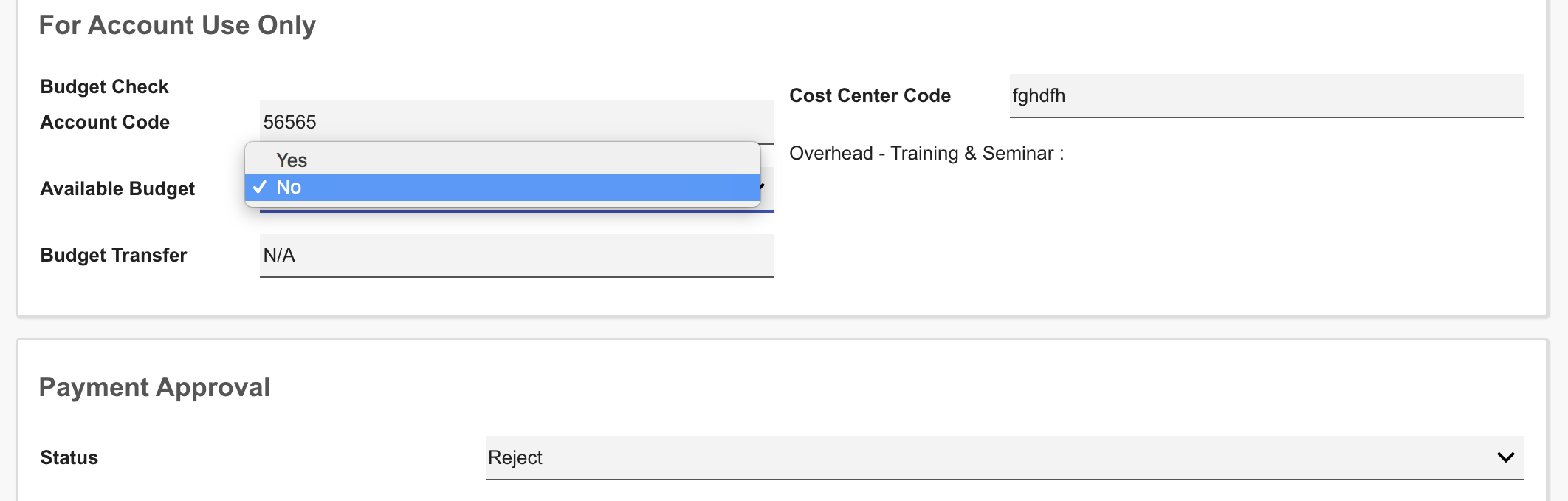Click the Account Code label

105,122
